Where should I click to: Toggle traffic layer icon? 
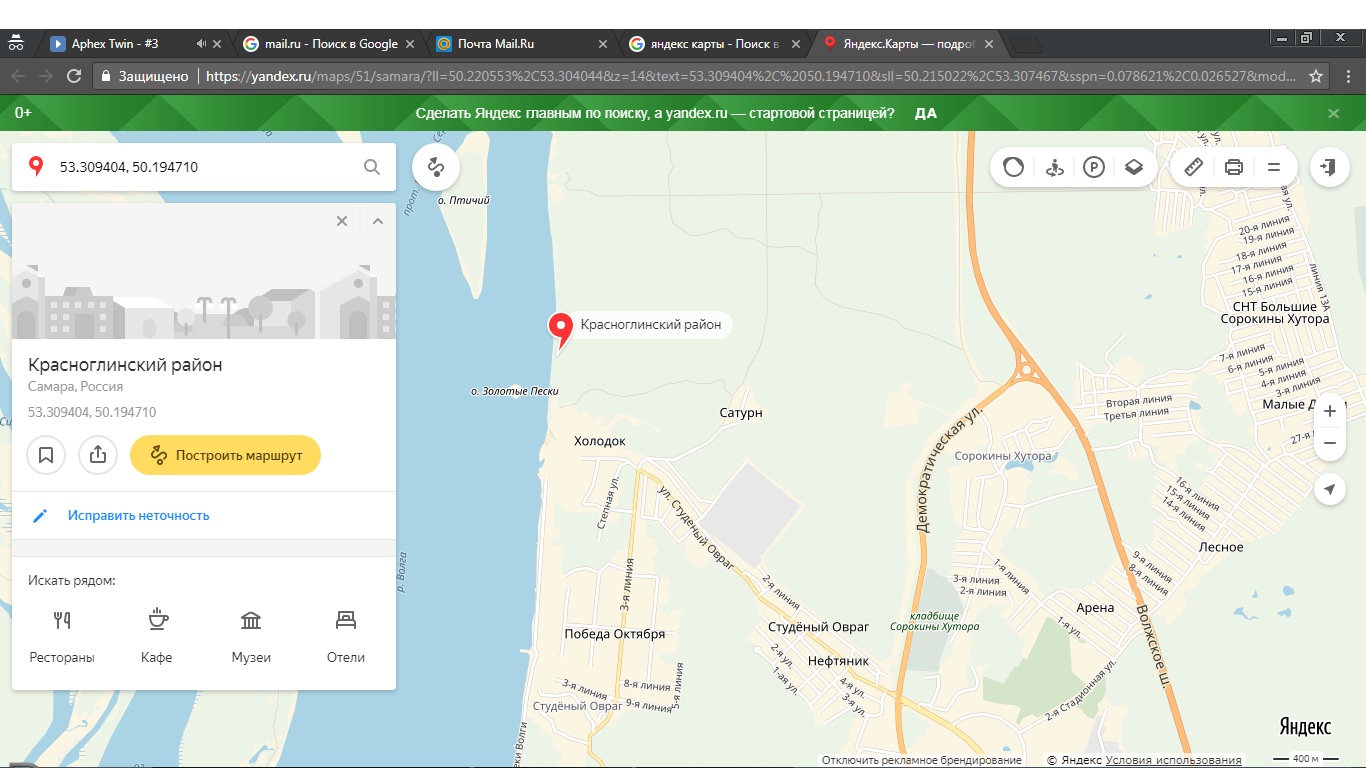tap(1014, 167)
